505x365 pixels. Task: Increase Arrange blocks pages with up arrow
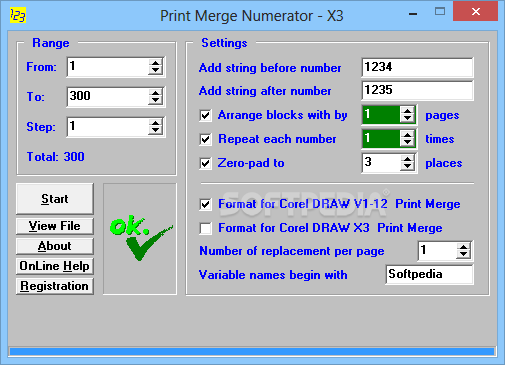(407, 111)
